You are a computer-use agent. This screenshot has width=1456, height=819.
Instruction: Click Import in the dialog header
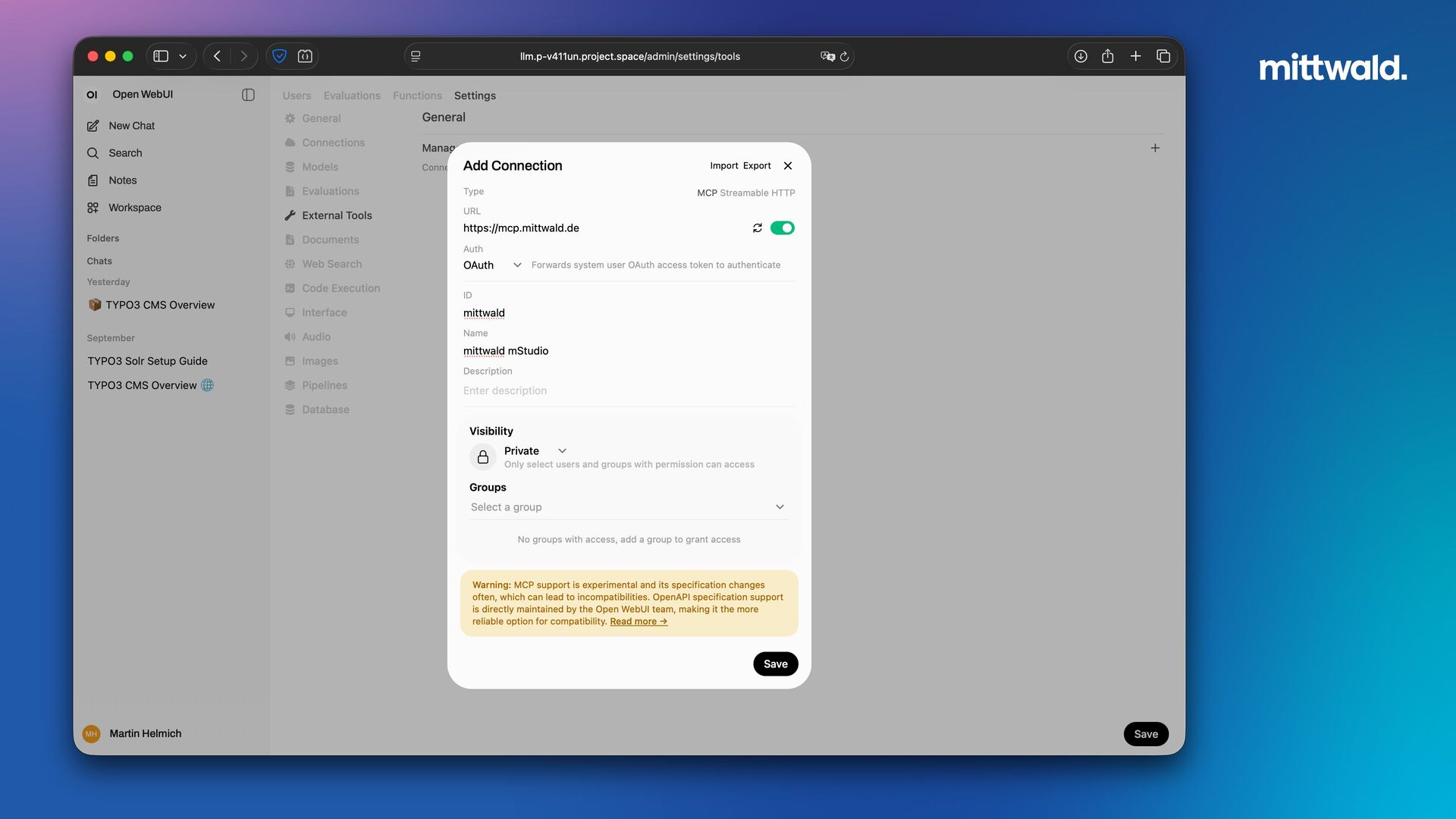tap(723, 166)
